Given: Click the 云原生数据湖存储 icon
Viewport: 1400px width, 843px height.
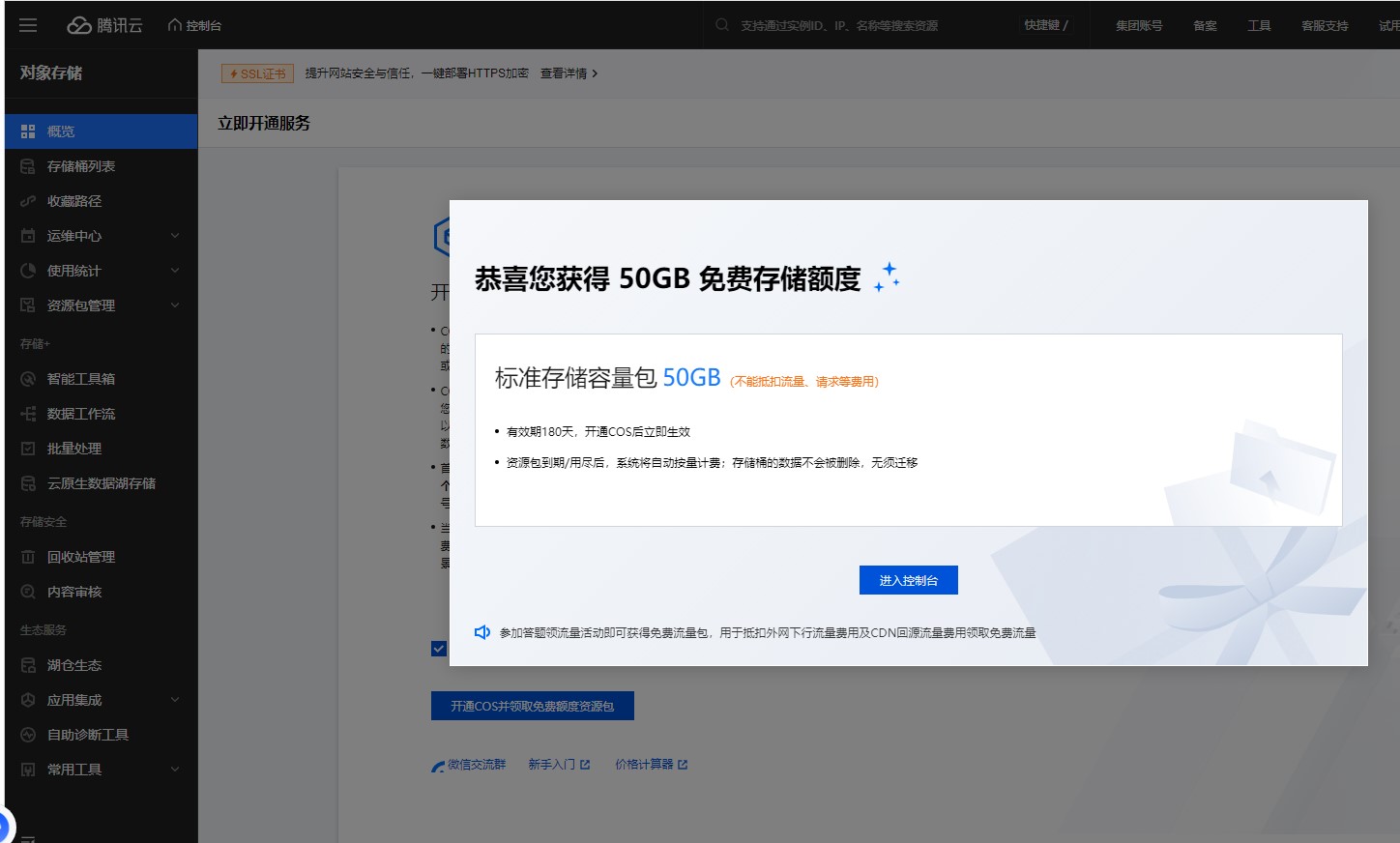Looking at the screenshot, I should pyautogui.click(x=28, y=483).
